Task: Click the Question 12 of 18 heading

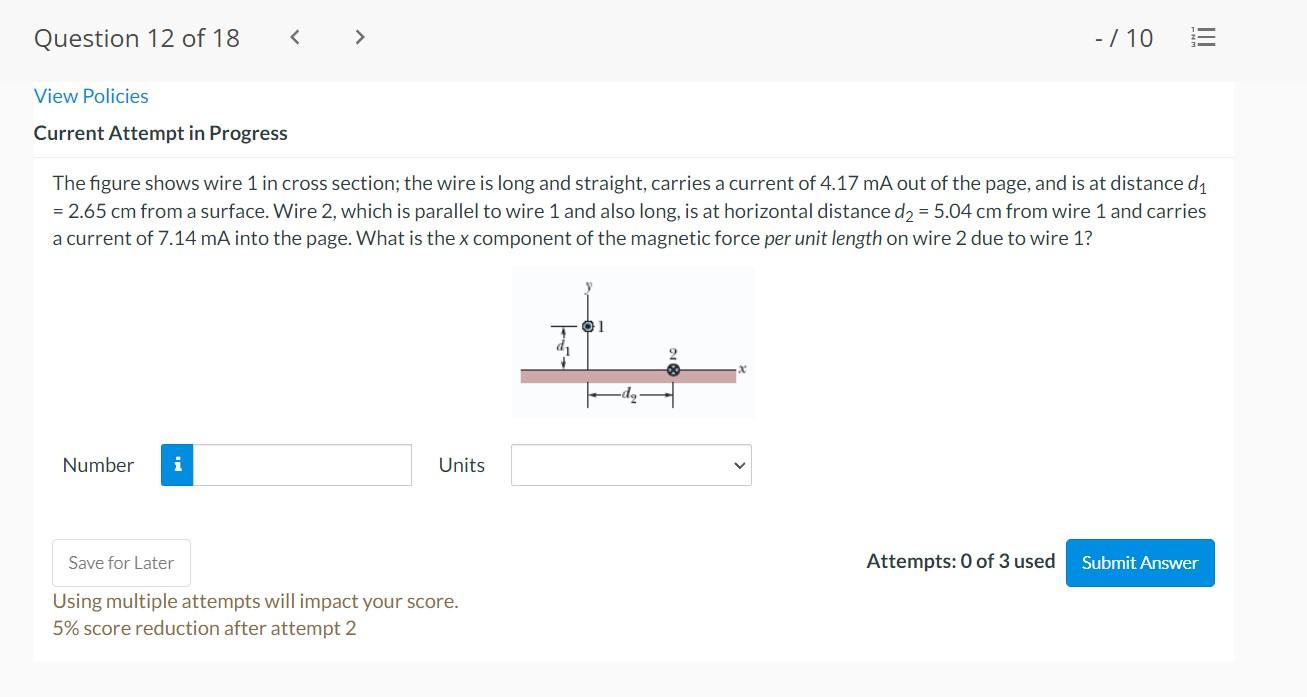Action: click(137, 38)
